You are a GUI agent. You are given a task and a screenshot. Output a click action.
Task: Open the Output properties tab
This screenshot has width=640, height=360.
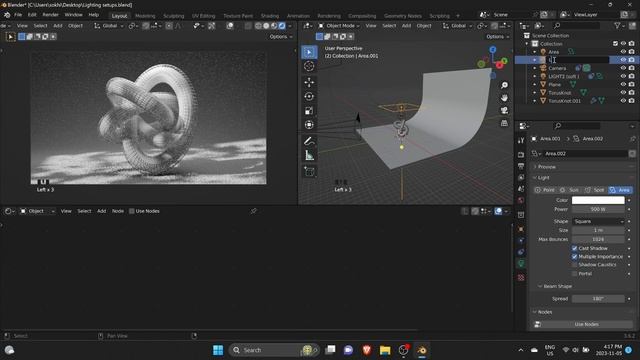(x=521, y=166)
